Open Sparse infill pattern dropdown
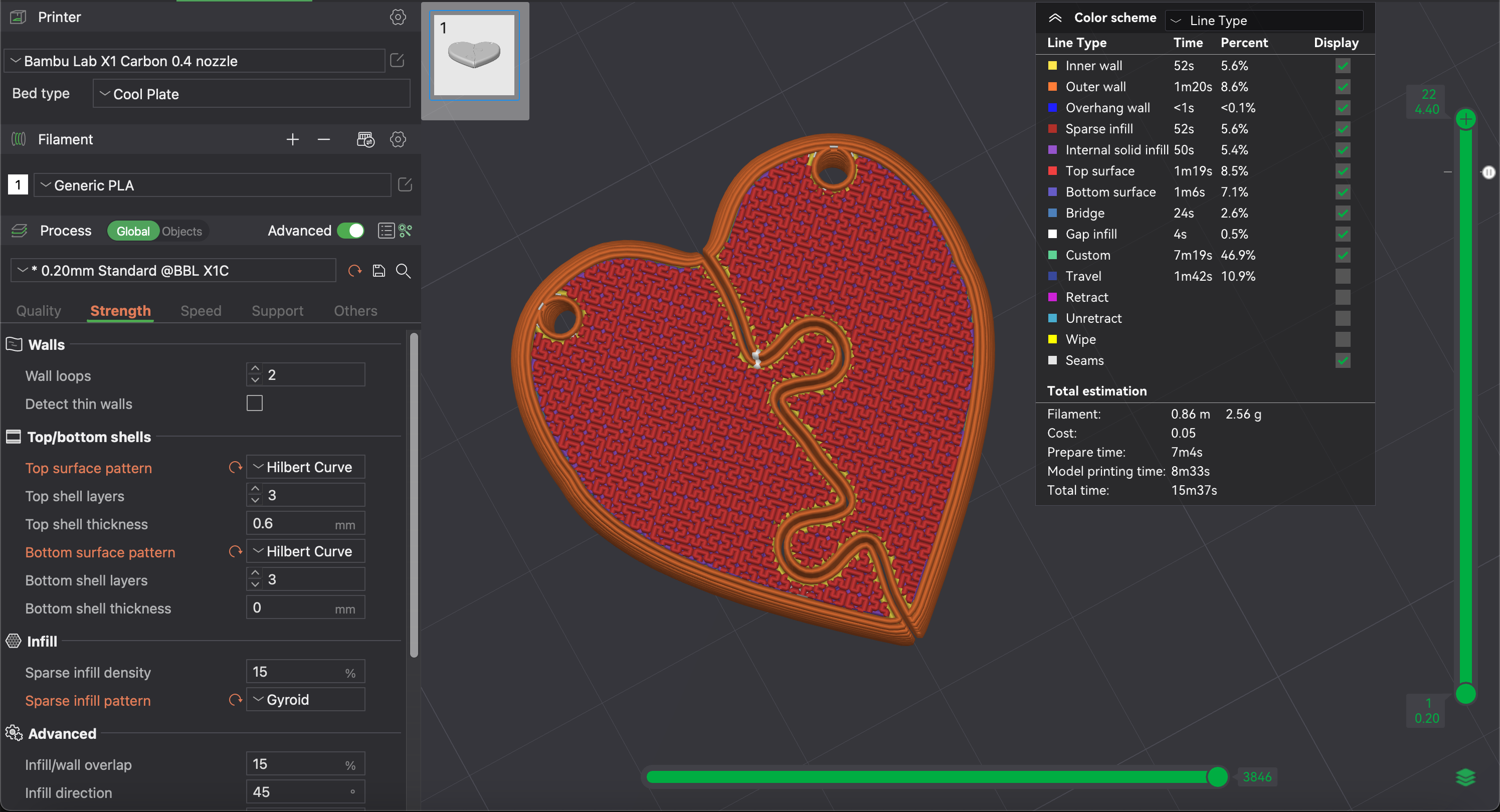 [x=306, y=700]
